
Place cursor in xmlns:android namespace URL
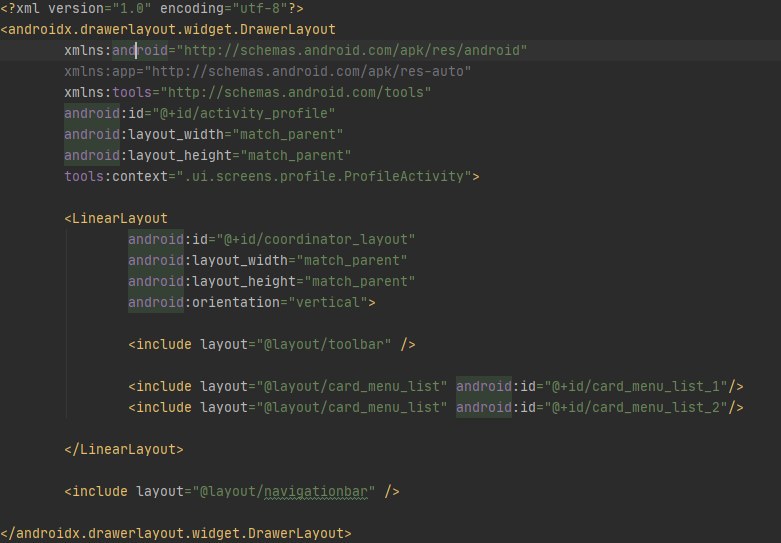[x=352, y=50]
